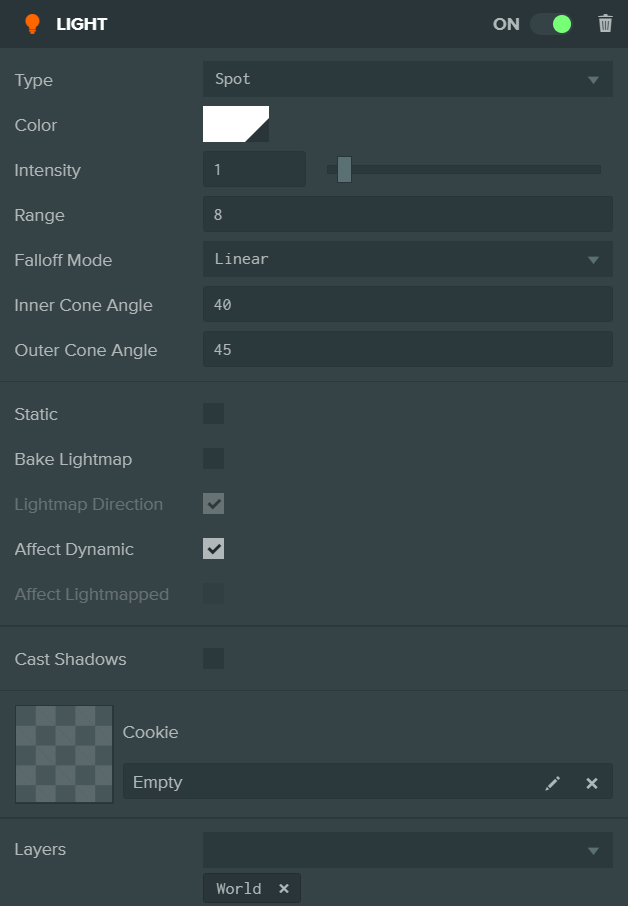
Task: Uncheck the Affect Dynamic checkbox
Action: 213,549
